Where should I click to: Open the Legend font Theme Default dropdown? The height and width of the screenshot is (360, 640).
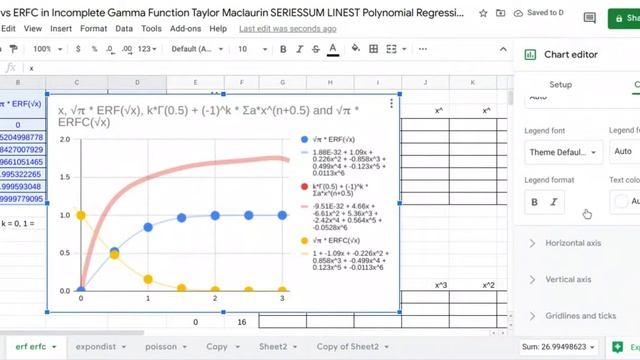[563, 152]
